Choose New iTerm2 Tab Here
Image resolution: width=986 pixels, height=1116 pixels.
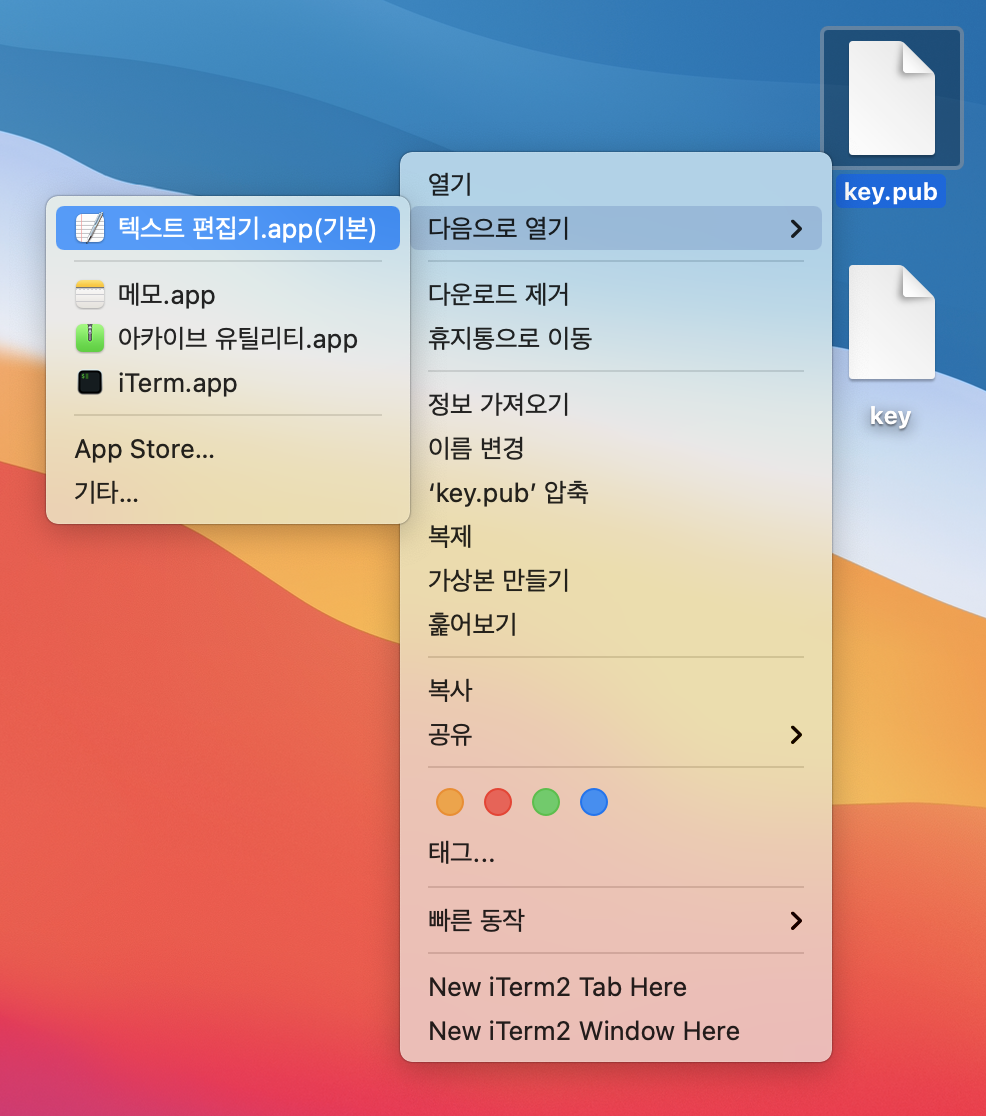tap(616, 987)
